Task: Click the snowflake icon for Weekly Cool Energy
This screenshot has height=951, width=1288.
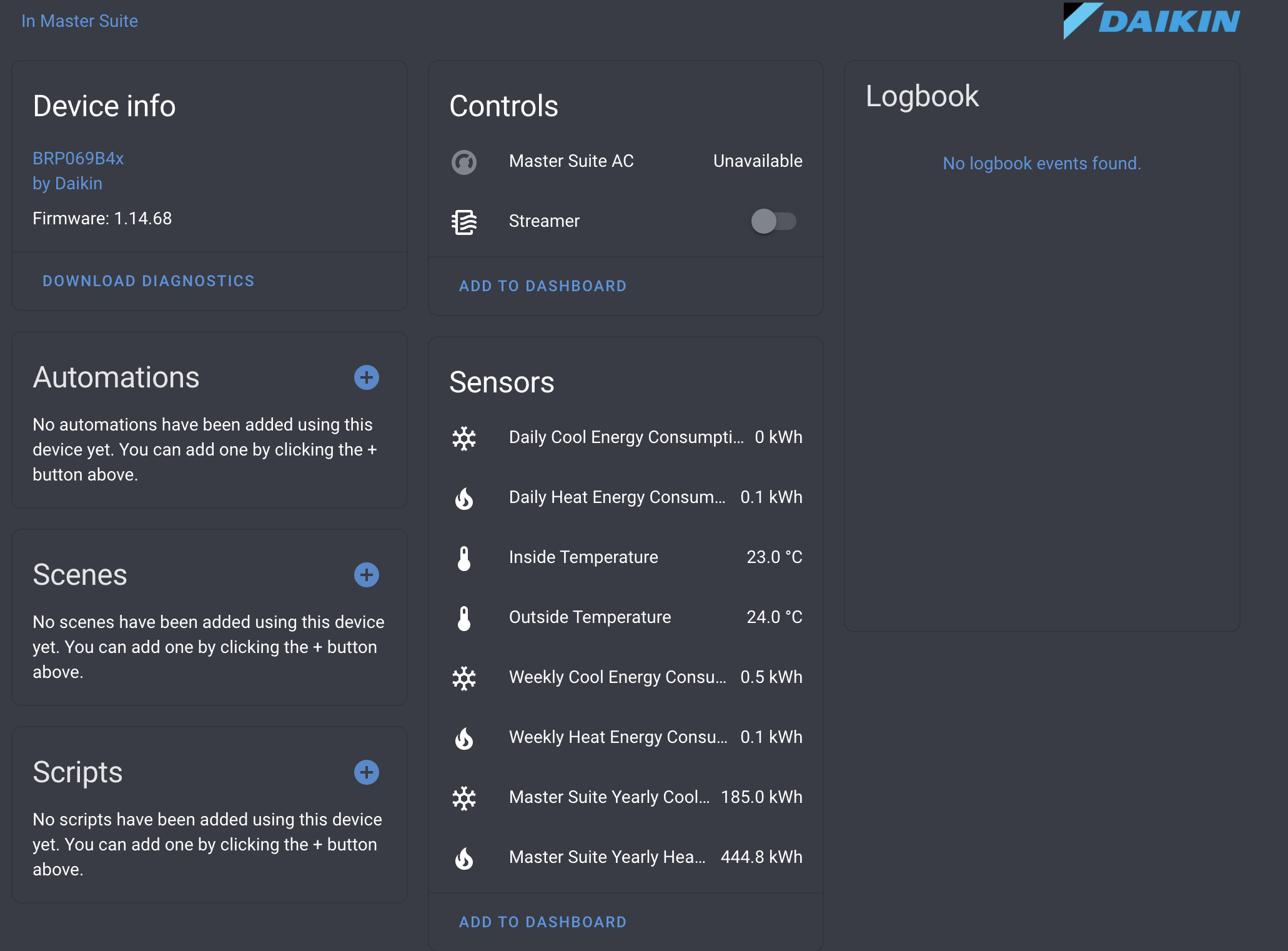Action: click(x=465, y=678)
